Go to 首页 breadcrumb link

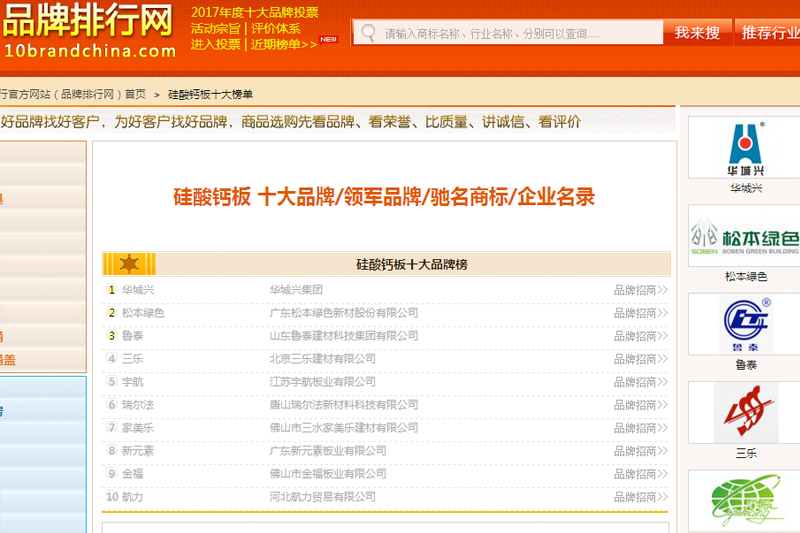point(135,94)
